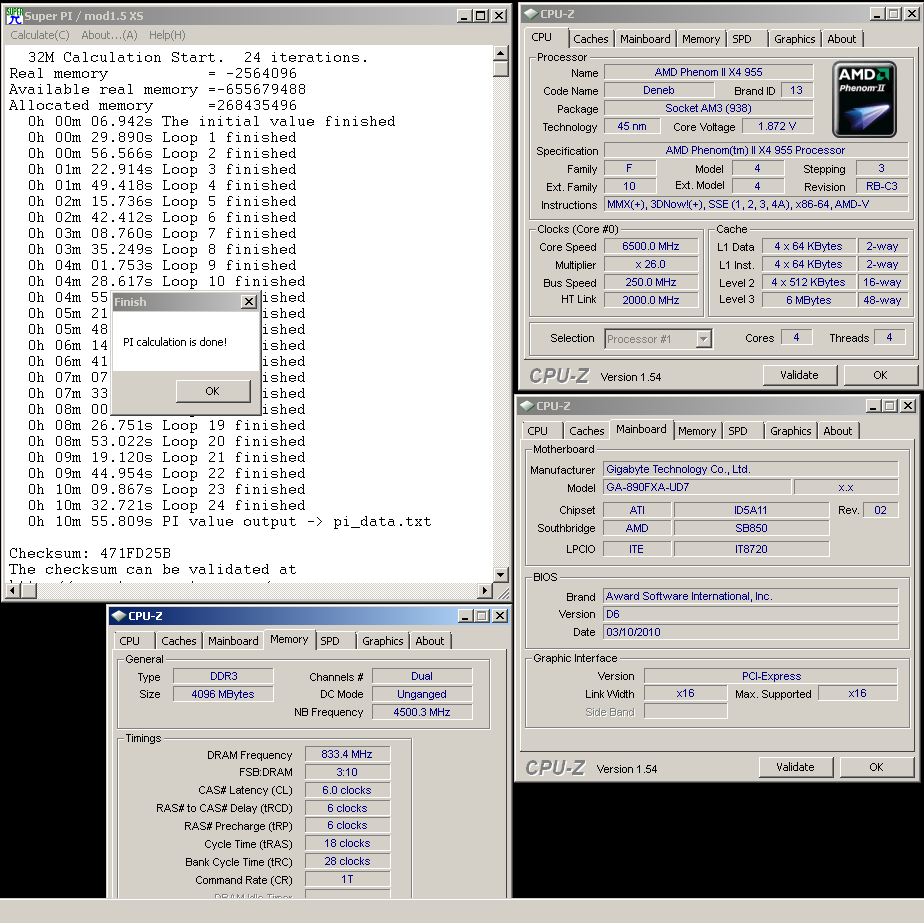The height and width of the screenshot is (923, 924).
Task: Close the Finish dialog
Action: (x=249, y=302)
